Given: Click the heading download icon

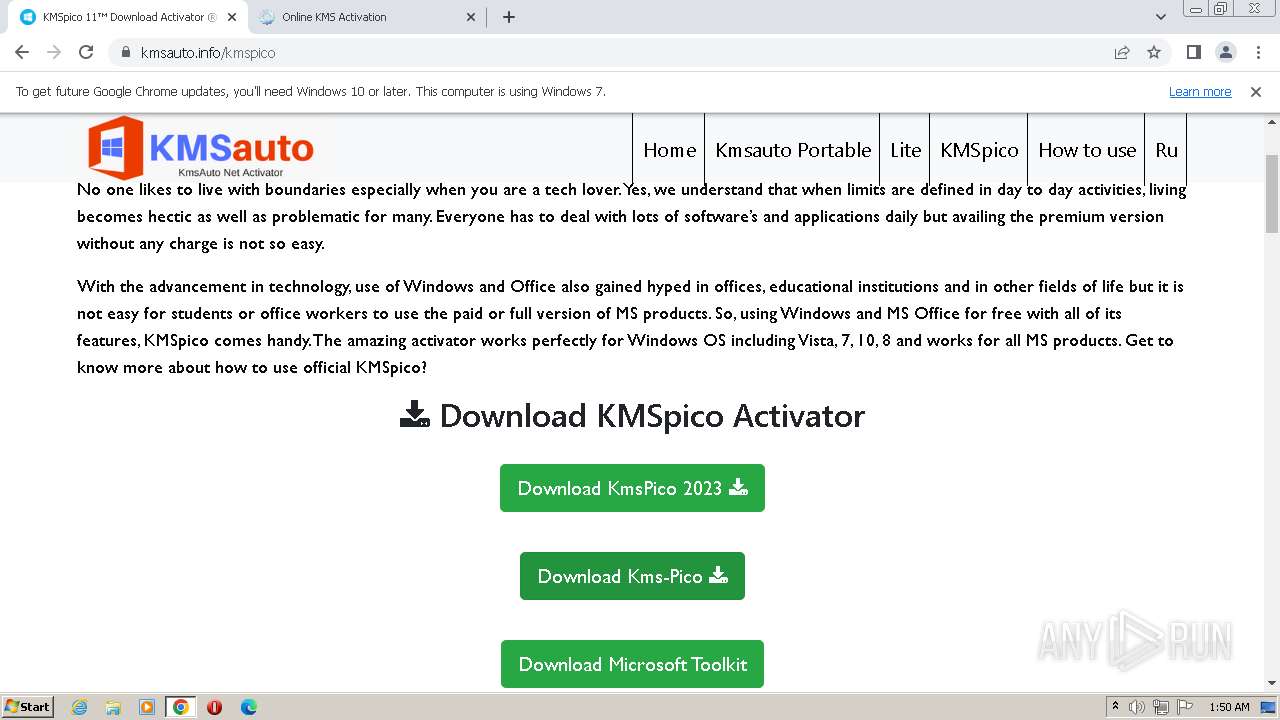Looking at the screenshot, I should click(414, 414).
